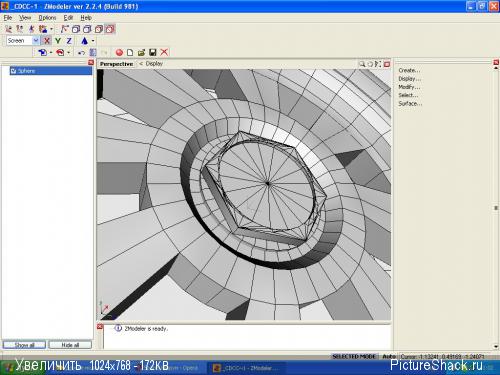Toggle the Z axis constraint

69,41
